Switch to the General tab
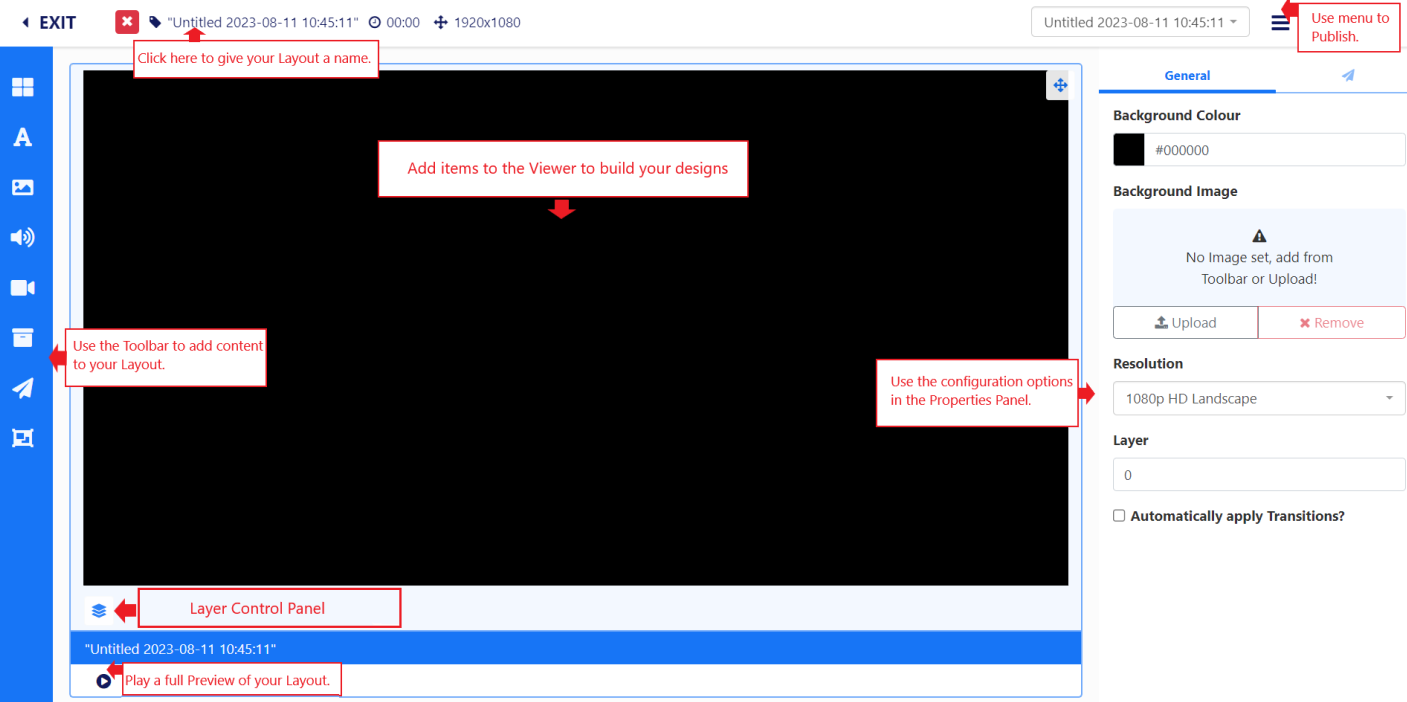 1187,76
